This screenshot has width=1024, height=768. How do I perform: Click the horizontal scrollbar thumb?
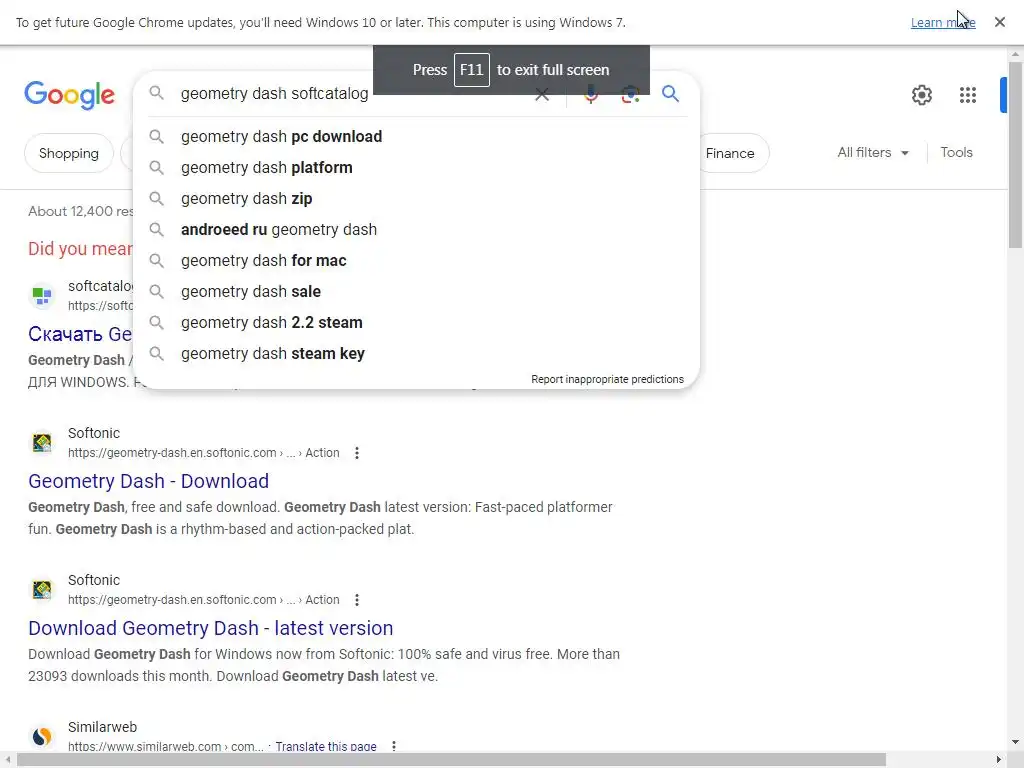pos(451,760)
